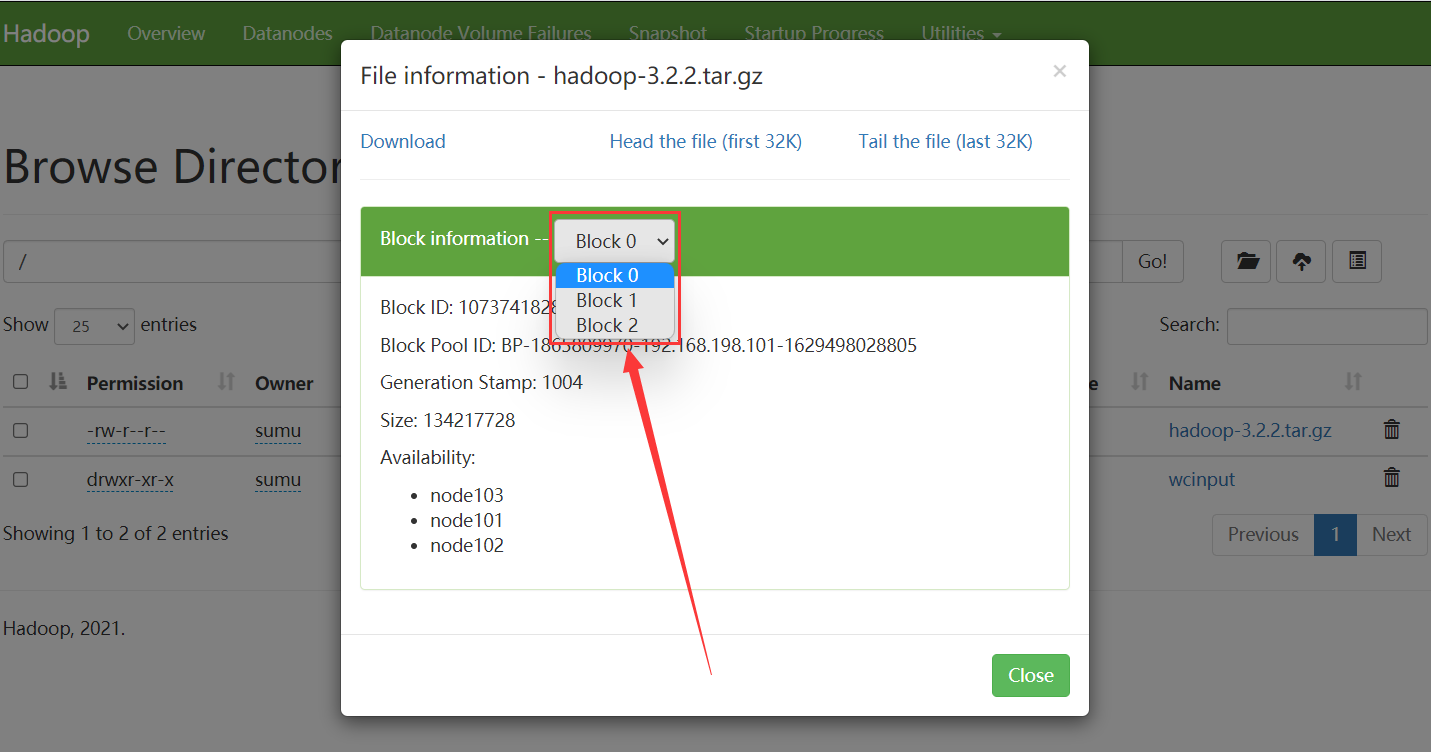Open Datanode Volume Failures tab
Viewport: 1431px width, 752px height.
click(x=480, y=33)
